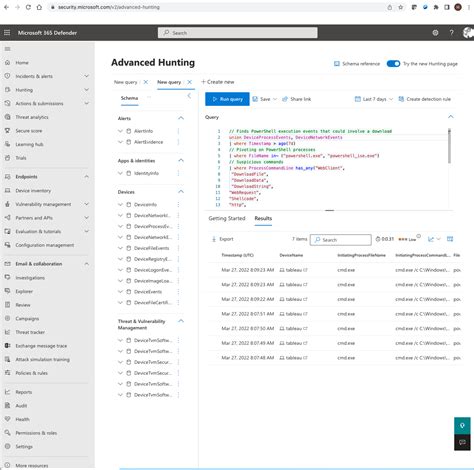The width and height of the screenshot is (474, 470).
Task: Switch to the Getting Started tab
Action: tap(227, 218)
